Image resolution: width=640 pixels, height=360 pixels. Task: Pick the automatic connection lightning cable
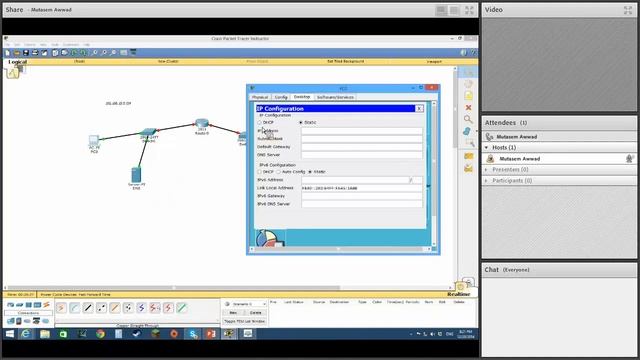61,307
